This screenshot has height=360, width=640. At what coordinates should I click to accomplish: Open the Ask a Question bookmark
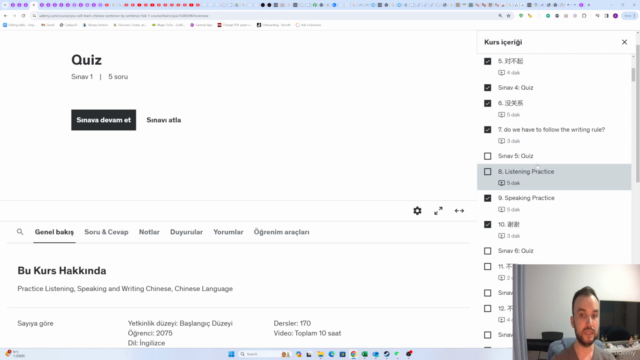point(309,25)
